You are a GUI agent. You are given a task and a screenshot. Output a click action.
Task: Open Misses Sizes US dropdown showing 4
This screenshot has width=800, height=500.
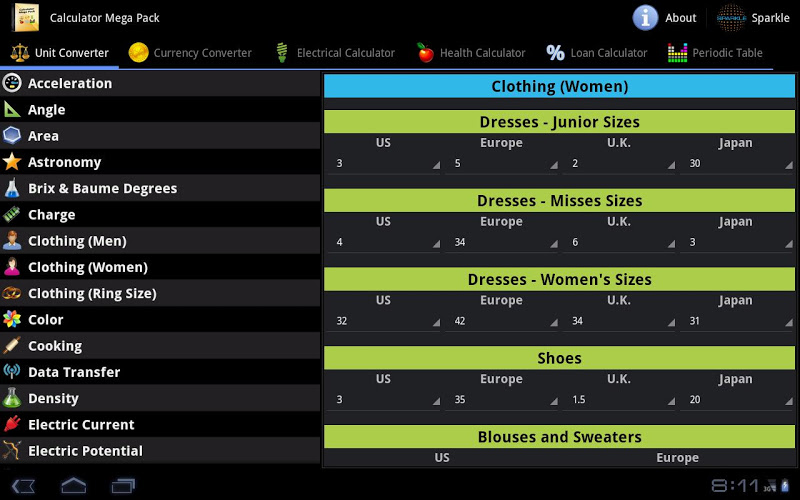[x=385, y=242]
